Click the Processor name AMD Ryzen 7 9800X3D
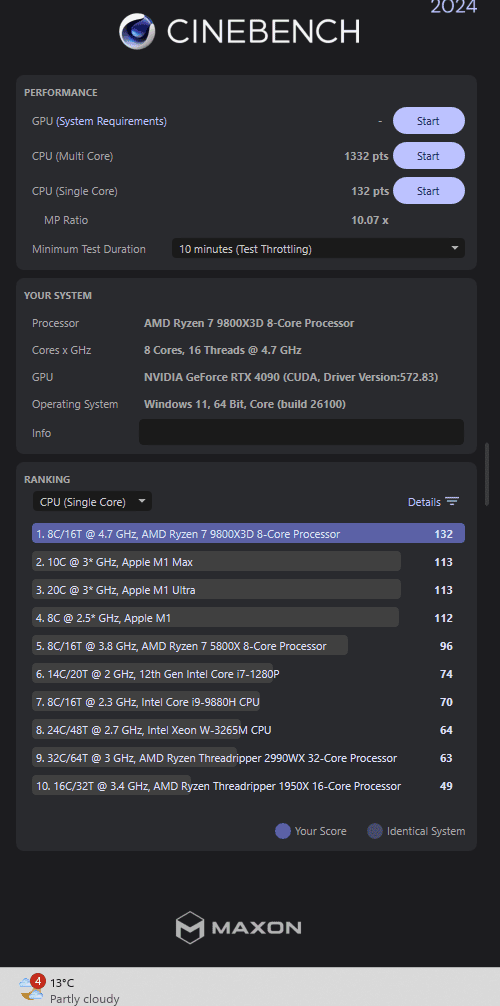 249,323
